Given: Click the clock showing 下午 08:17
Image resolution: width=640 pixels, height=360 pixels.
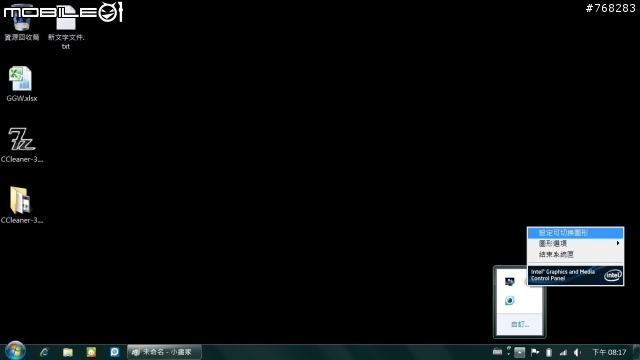Looking at the screenshot, I should click(609, 352).
